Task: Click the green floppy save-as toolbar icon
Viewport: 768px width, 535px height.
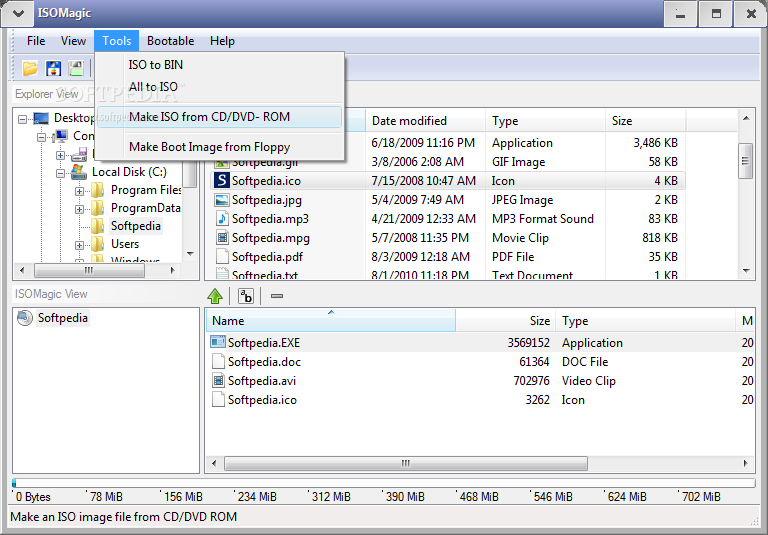Action: coord(76,68)
